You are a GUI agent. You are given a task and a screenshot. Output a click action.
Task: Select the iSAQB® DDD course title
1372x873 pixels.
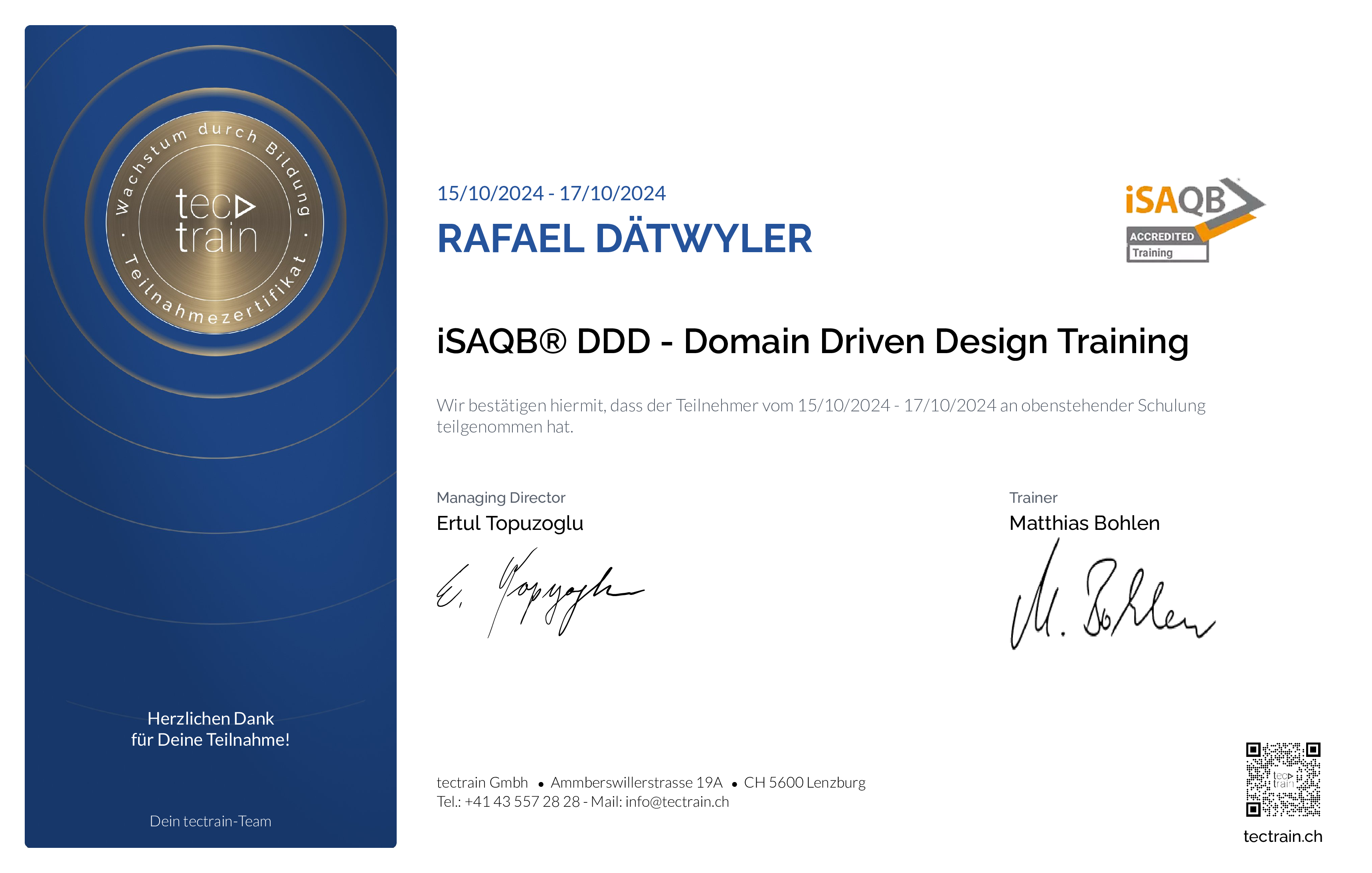coord(813,342)
